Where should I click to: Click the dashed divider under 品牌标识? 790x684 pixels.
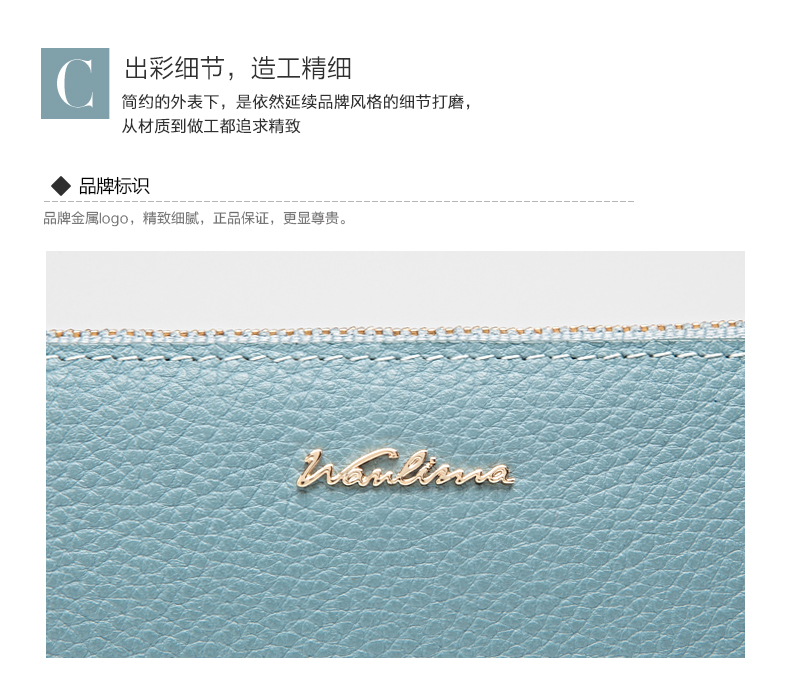pos(339,201)
